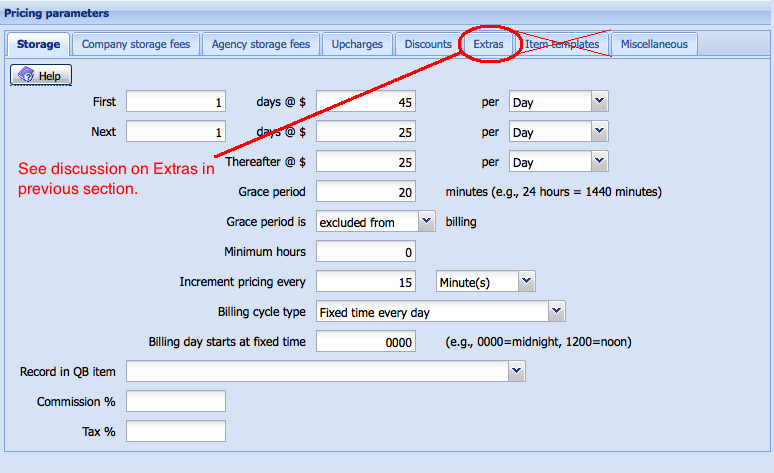774x473 pixels.
Task: Select the Storage tab
Action: pyautogui.click(x=38, y=44)
